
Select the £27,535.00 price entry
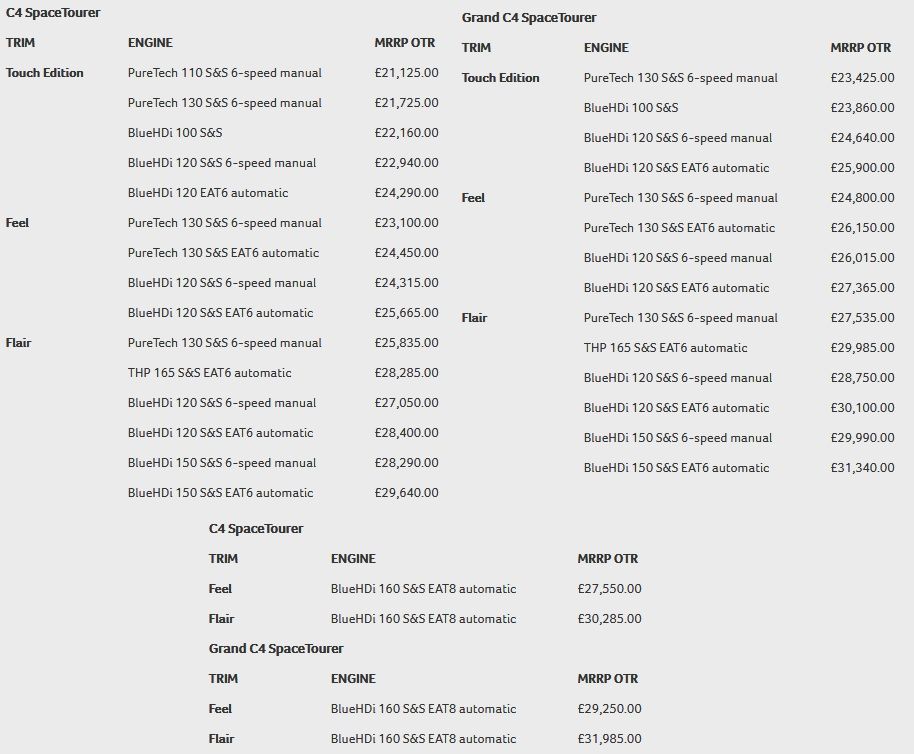(862, 318)
